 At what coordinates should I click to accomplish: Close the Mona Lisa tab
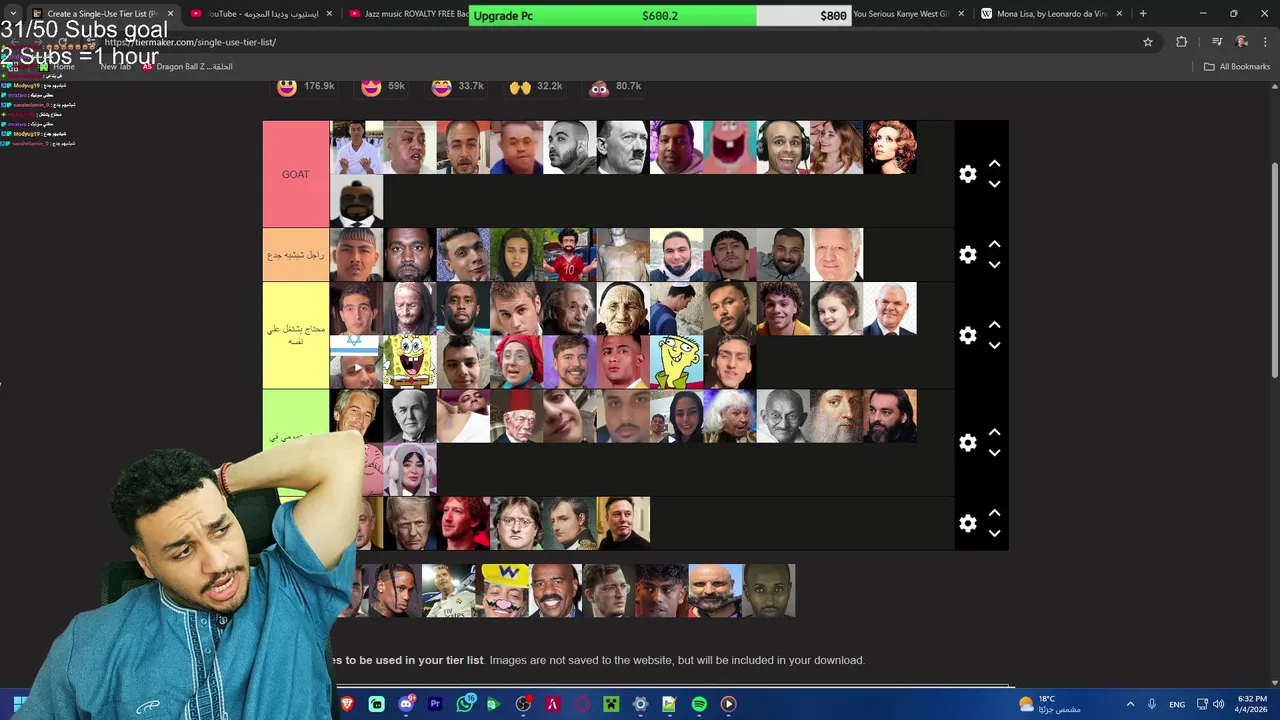click(x=1119, y=14)
